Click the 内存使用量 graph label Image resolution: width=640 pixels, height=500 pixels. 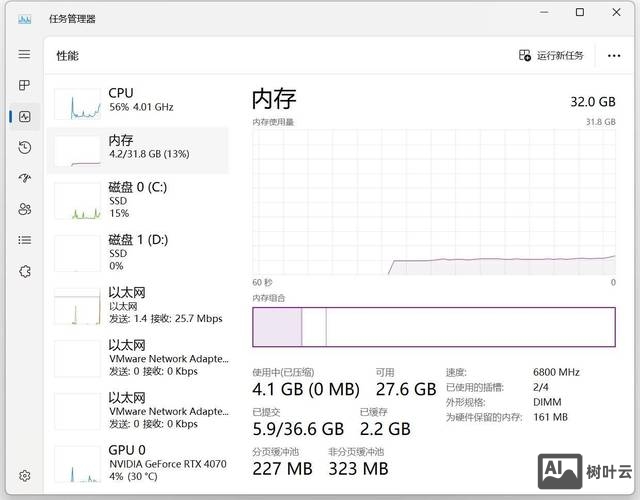[x=273, y=122]
